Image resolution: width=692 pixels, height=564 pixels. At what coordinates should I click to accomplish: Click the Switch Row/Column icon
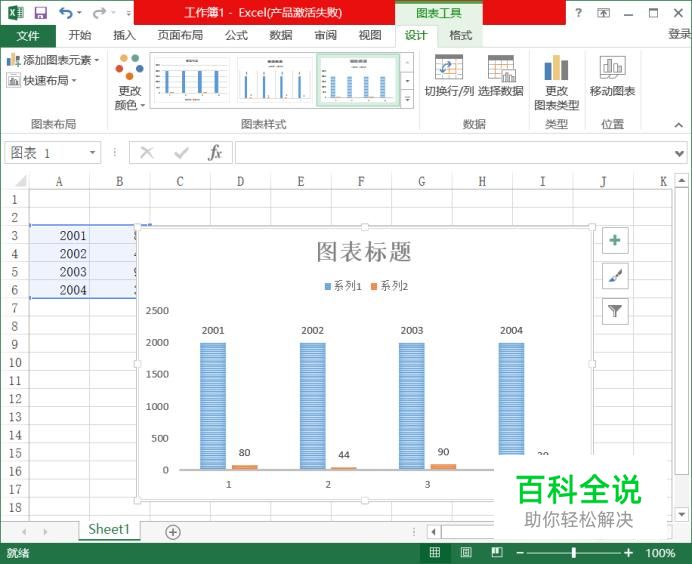click(449, 75)
